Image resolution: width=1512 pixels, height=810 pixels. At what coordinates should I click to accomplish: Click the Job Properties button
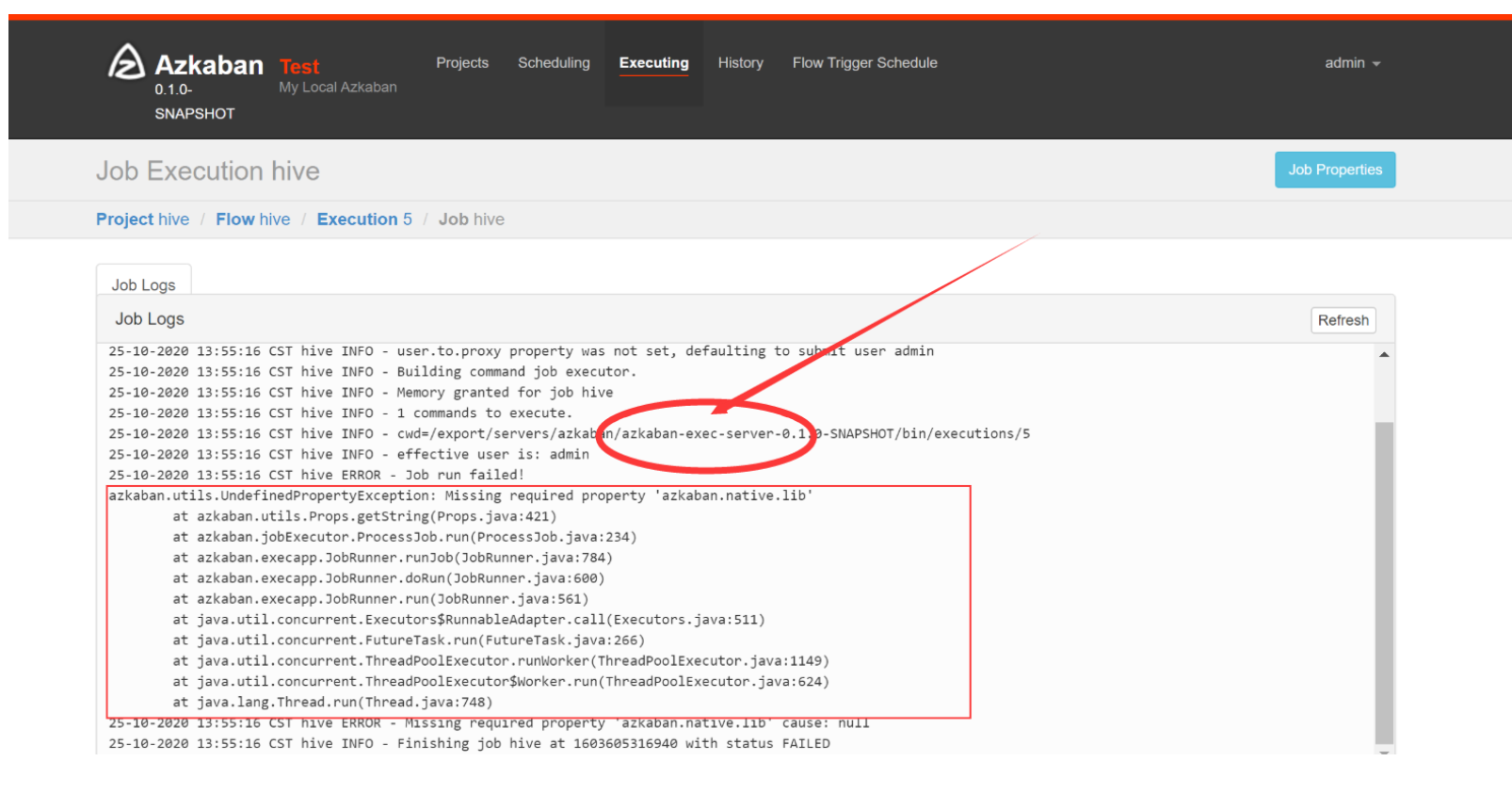[1335, 170]
